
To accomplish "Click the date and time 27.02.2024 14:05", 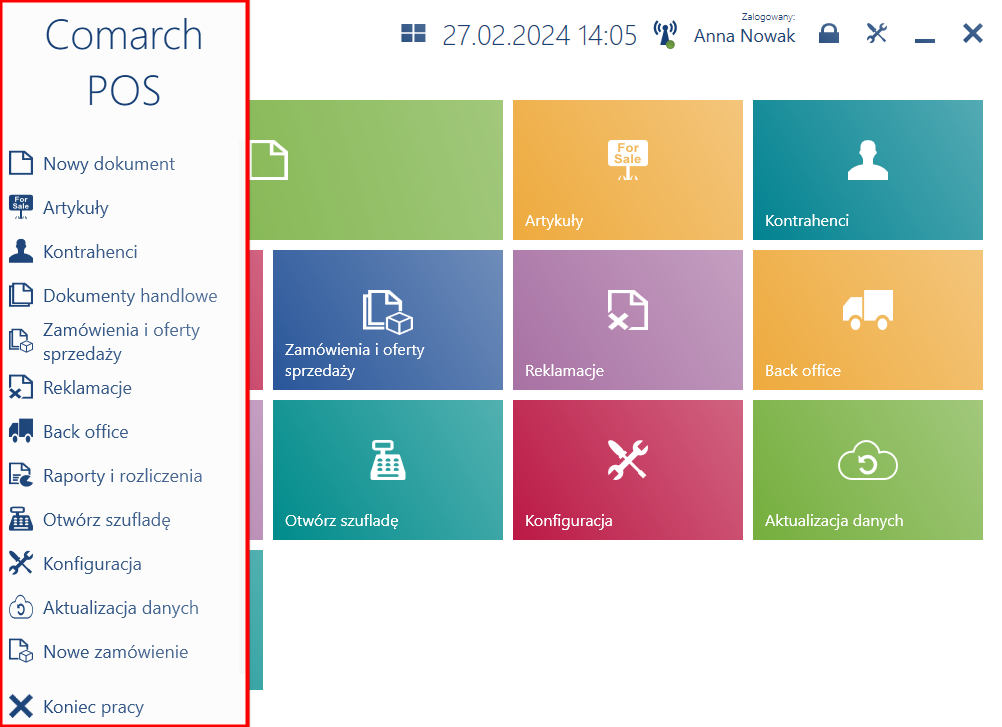I will coord(539,35).
